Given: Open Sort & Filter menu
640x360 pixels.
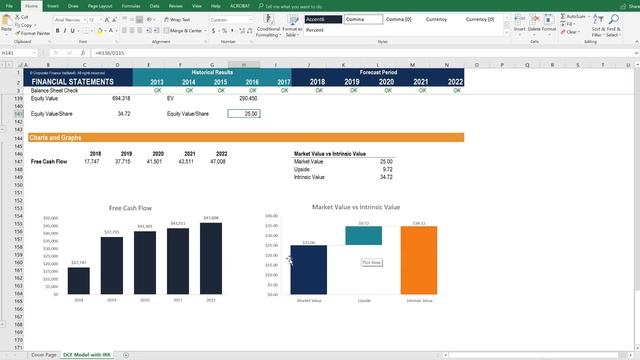Looking at the screenshot, I should pos(598,26).
